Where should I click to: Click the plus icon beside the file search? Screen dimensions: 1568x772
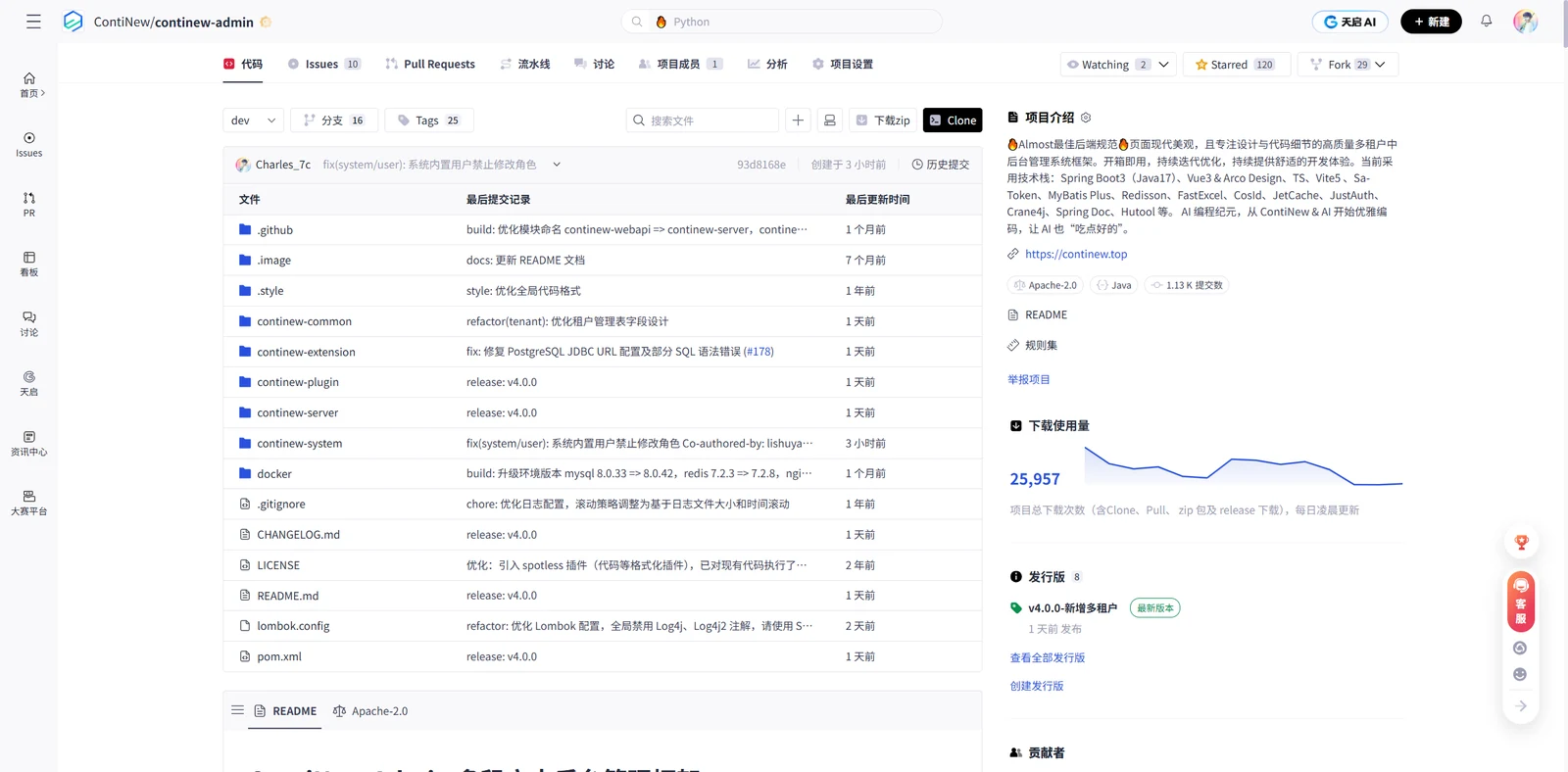click(x=799, y=121)
